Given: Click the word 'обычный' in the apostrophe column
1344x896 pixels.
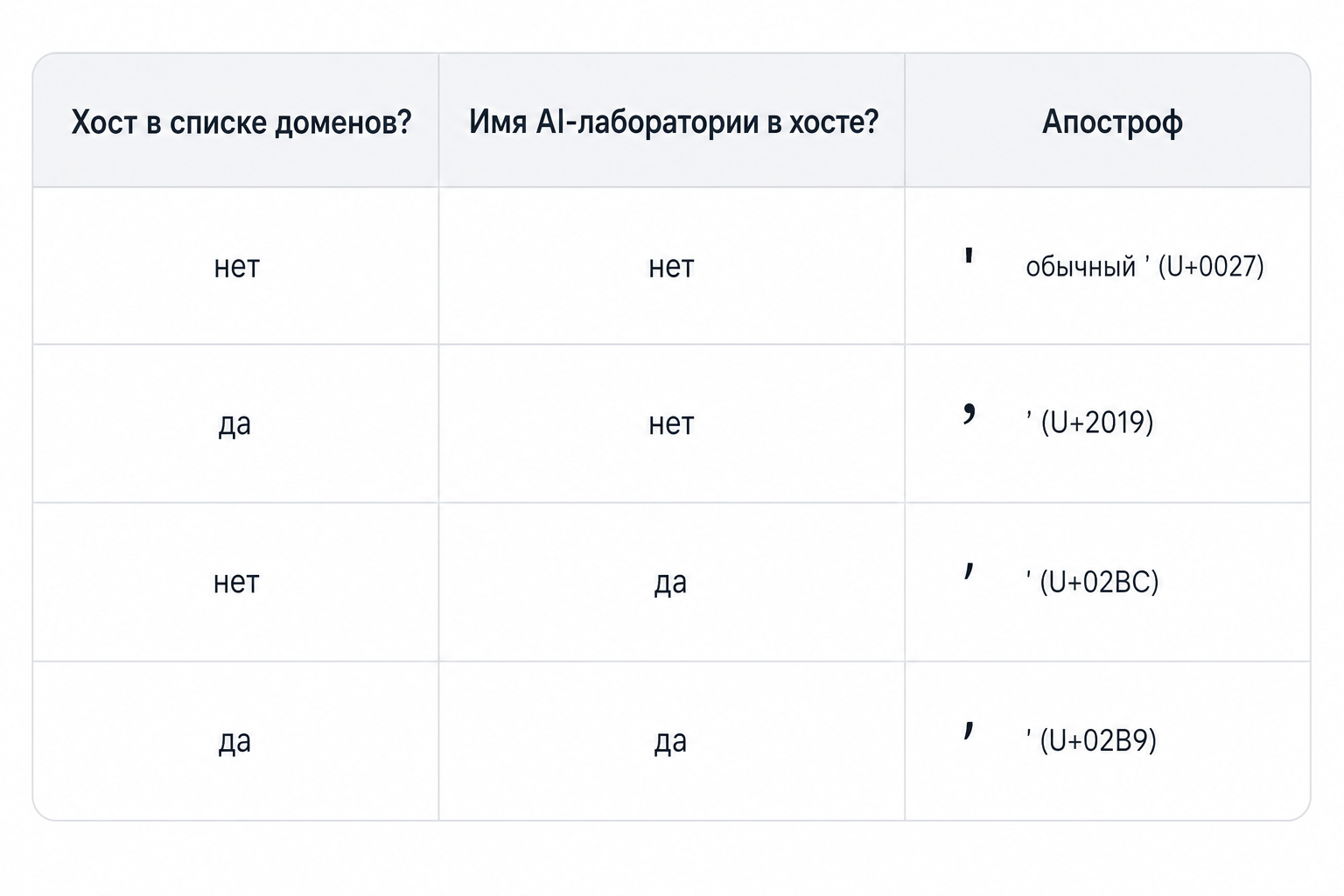Looking at the screenshot, I should [1081, 266].
